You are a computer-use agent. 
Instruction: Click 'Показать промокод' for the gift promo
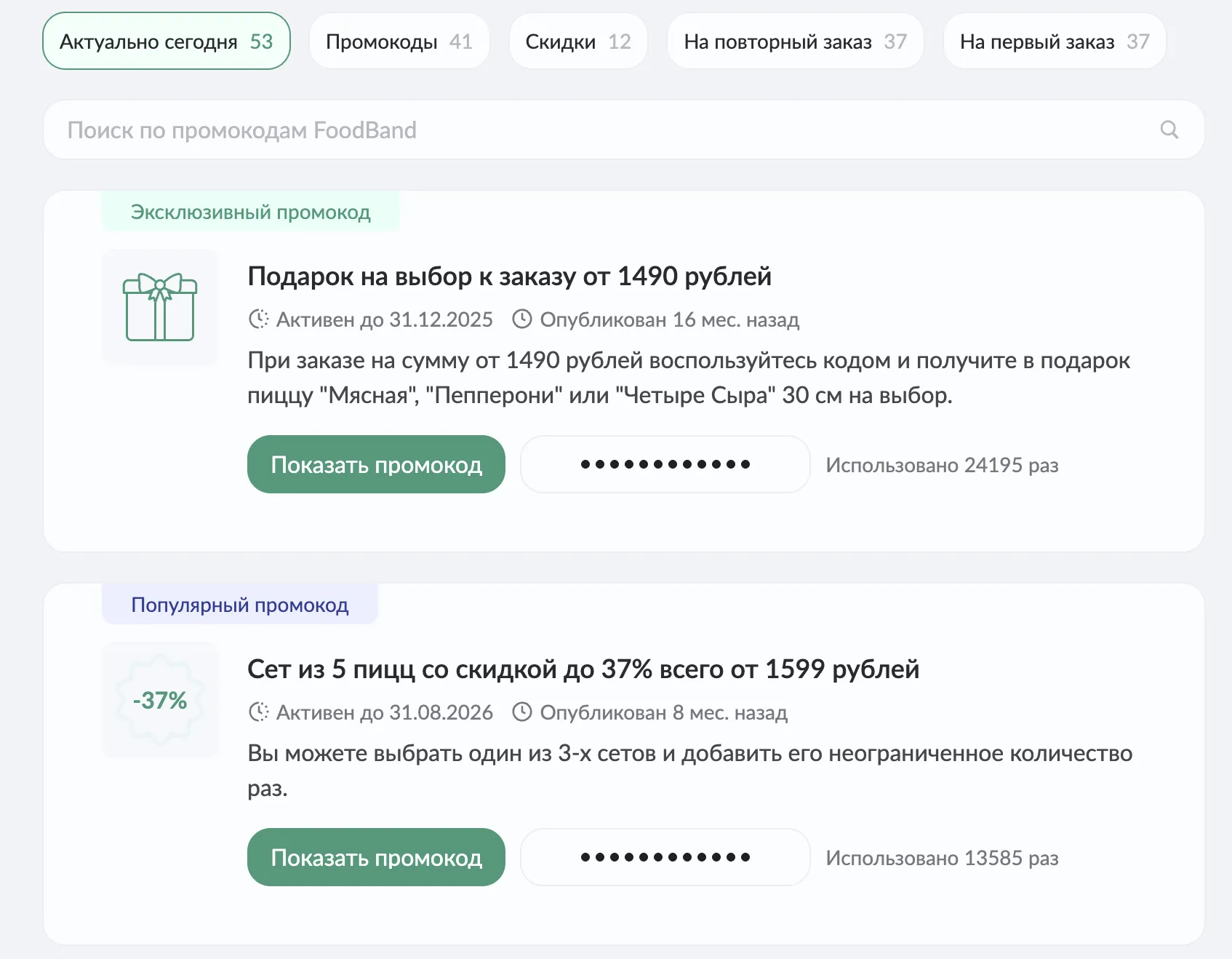[x=375, y=464]
